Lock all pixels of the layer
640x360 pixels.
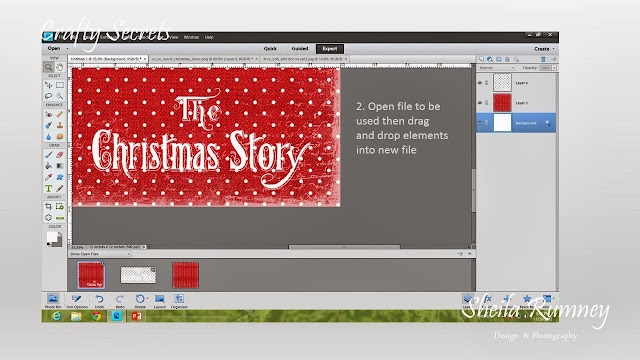pos(507,59)
